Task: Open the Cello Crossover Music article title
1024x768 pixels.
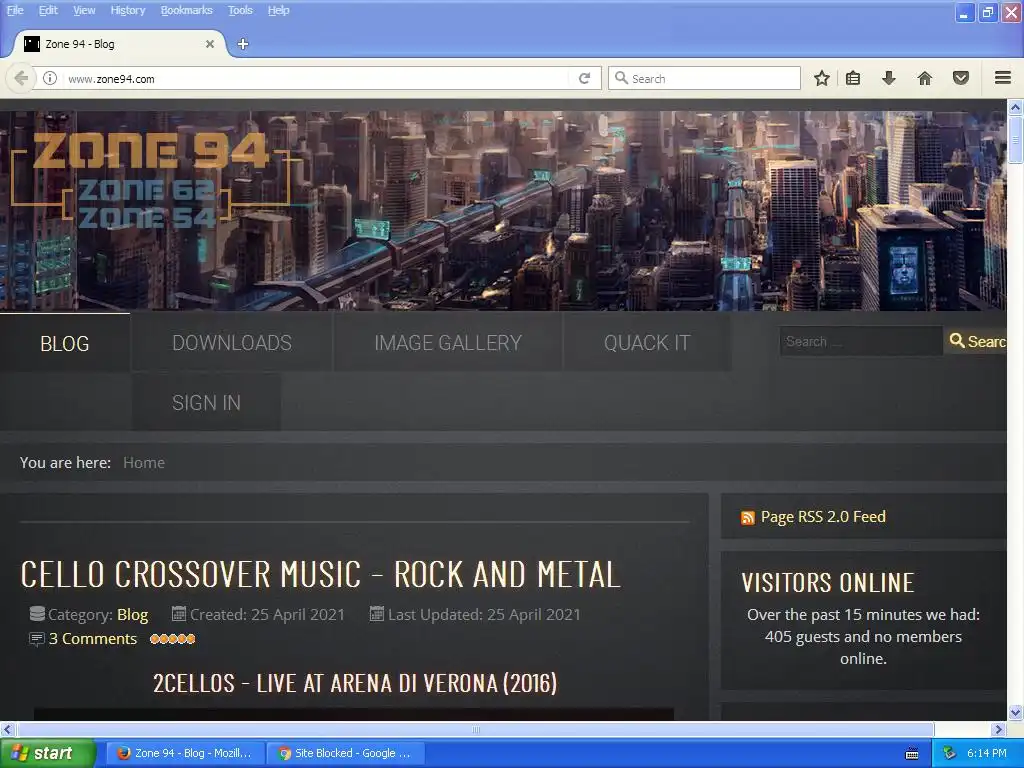Action: 320,575
